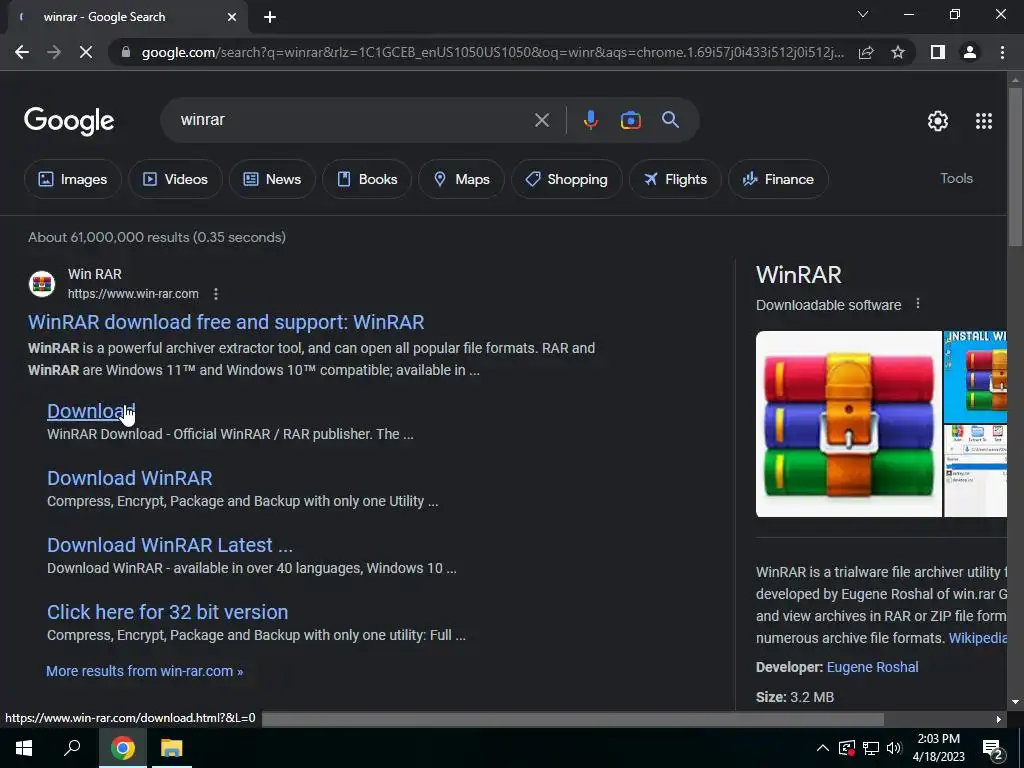This screenshot has width=1024, height=768.
Task: Open the volume control in tray
Action: point(894,748)
